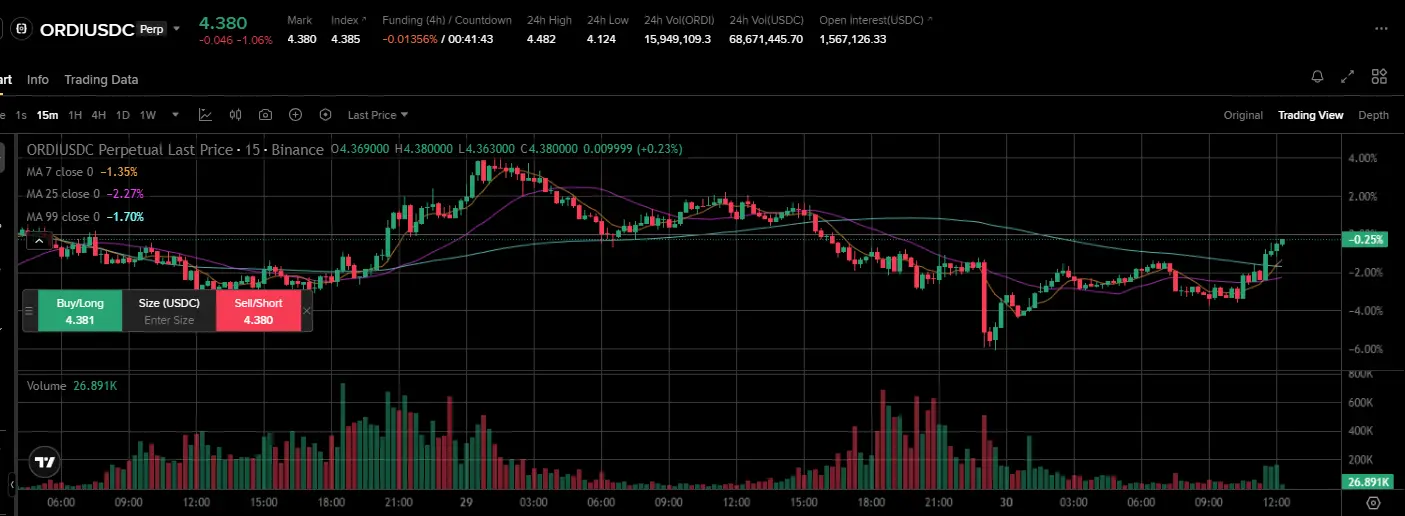Viewport: 1405px width, 516px height.
Task: Click the Volume 26.891K legend label
Action: [72, 386]
